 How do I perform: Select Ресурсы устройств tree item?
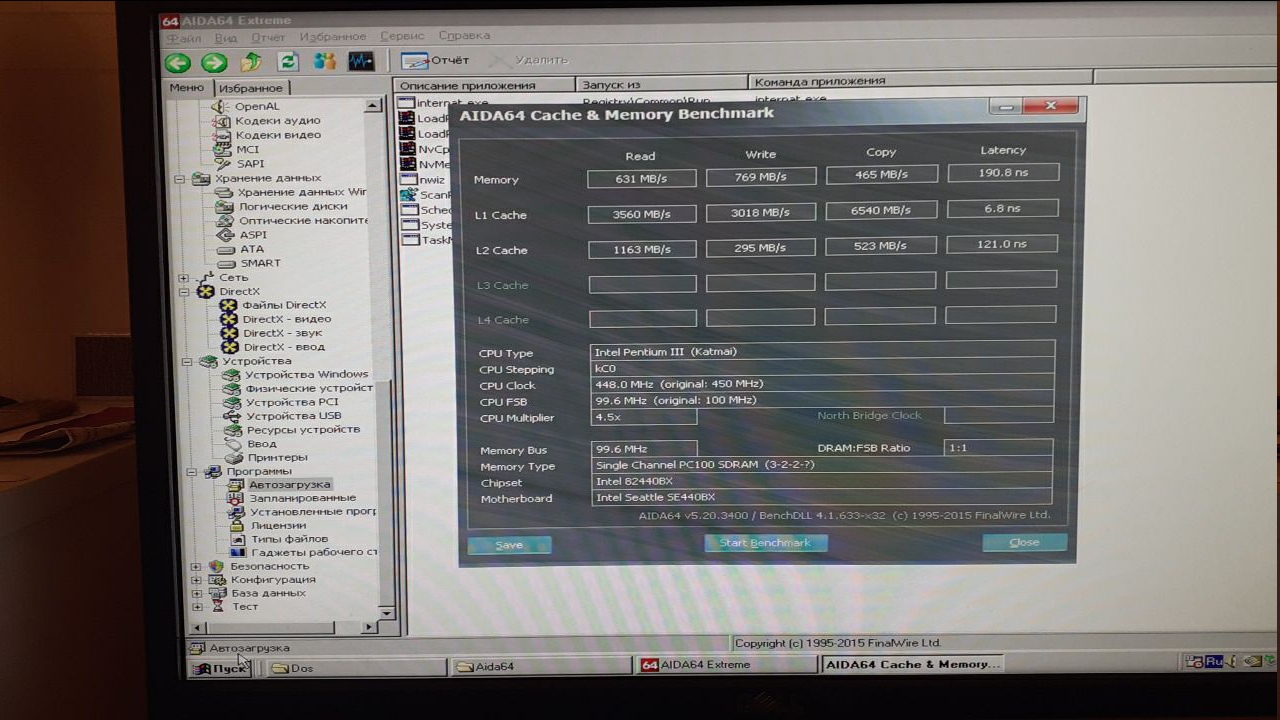click(303, 430)
